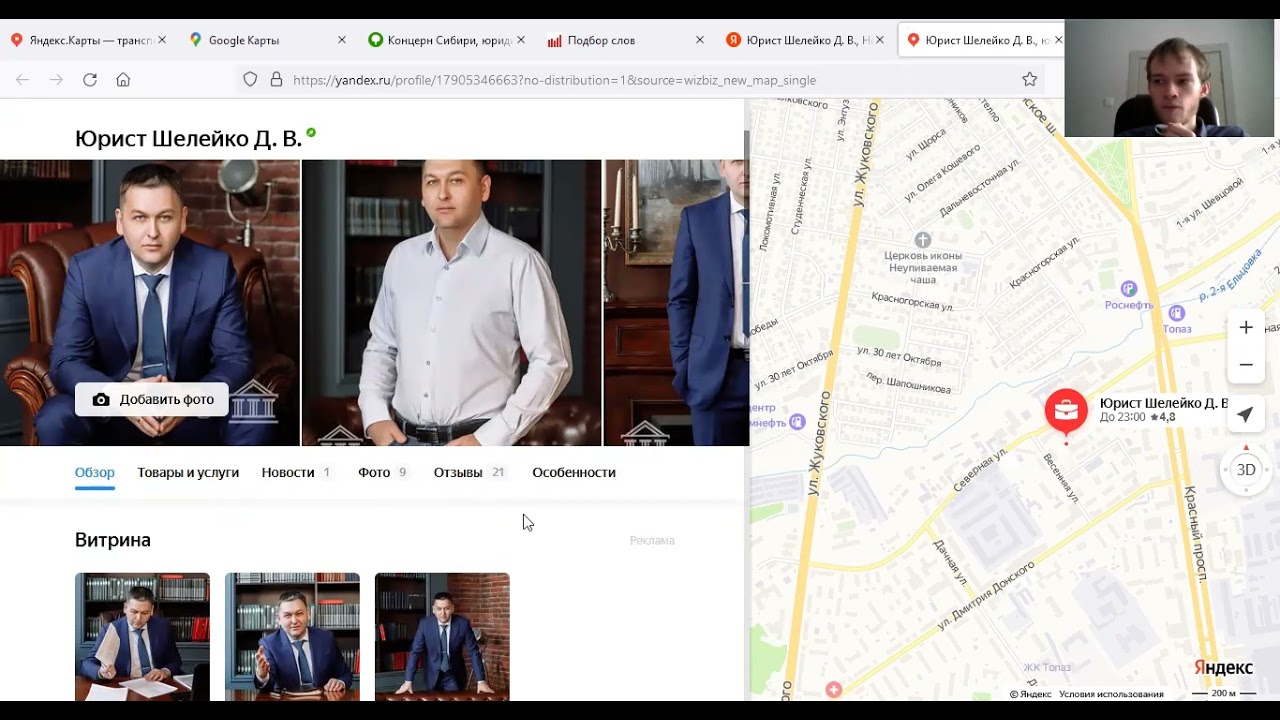Open third Витрина card, man by brick wall
Viewport: 1280px width, 720px height.
point(442,636)
